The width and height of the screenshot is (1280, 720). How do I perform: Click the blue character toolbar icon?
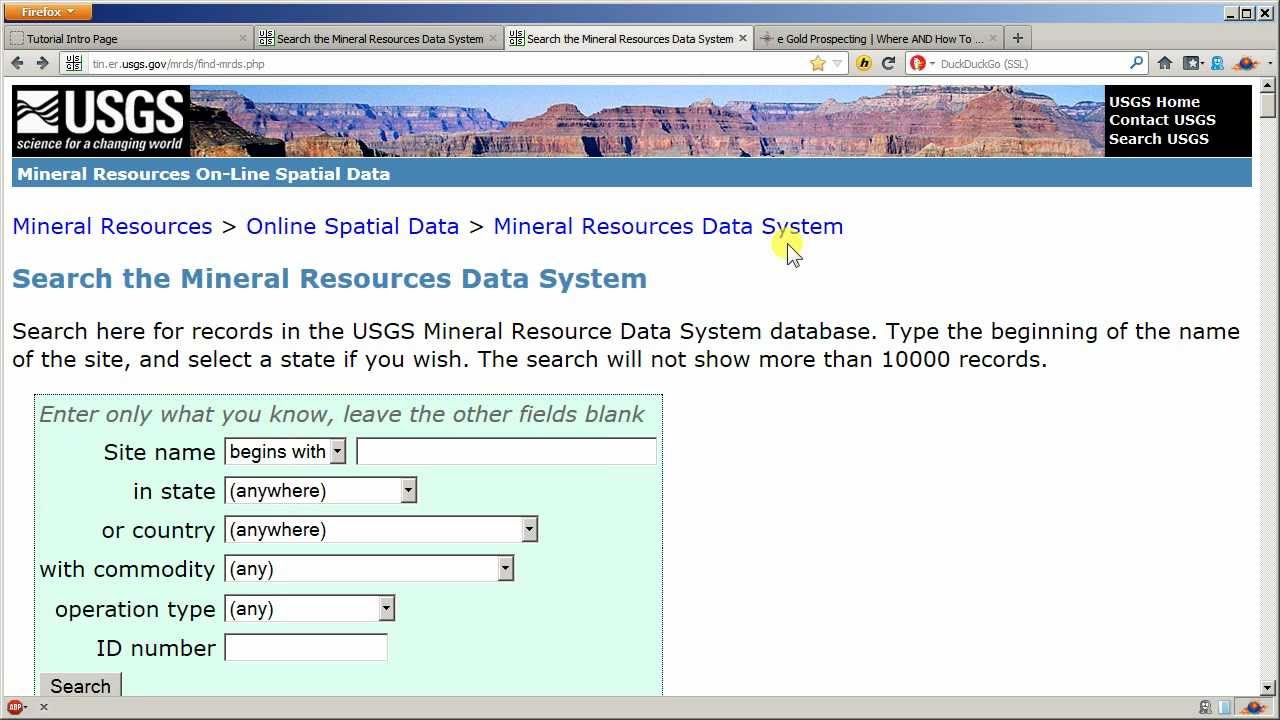(1217, 63)
